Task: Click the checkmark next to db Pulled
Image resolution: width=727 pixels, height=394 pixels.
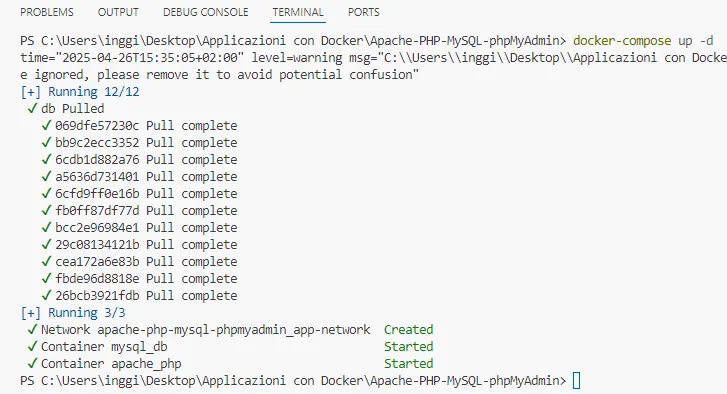Action: (x=32, y=108)
